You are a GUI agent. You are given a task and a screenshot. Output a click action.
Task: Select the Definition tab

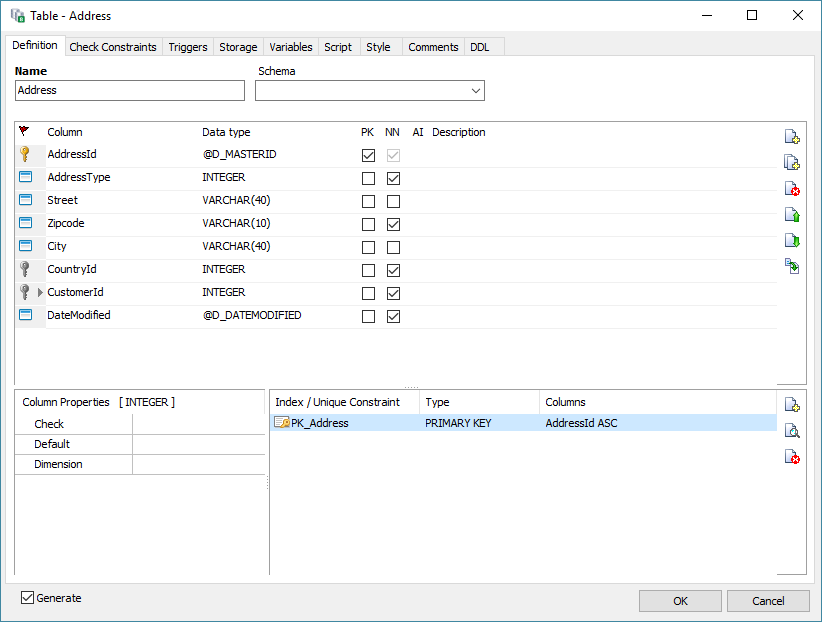(35, 46)
